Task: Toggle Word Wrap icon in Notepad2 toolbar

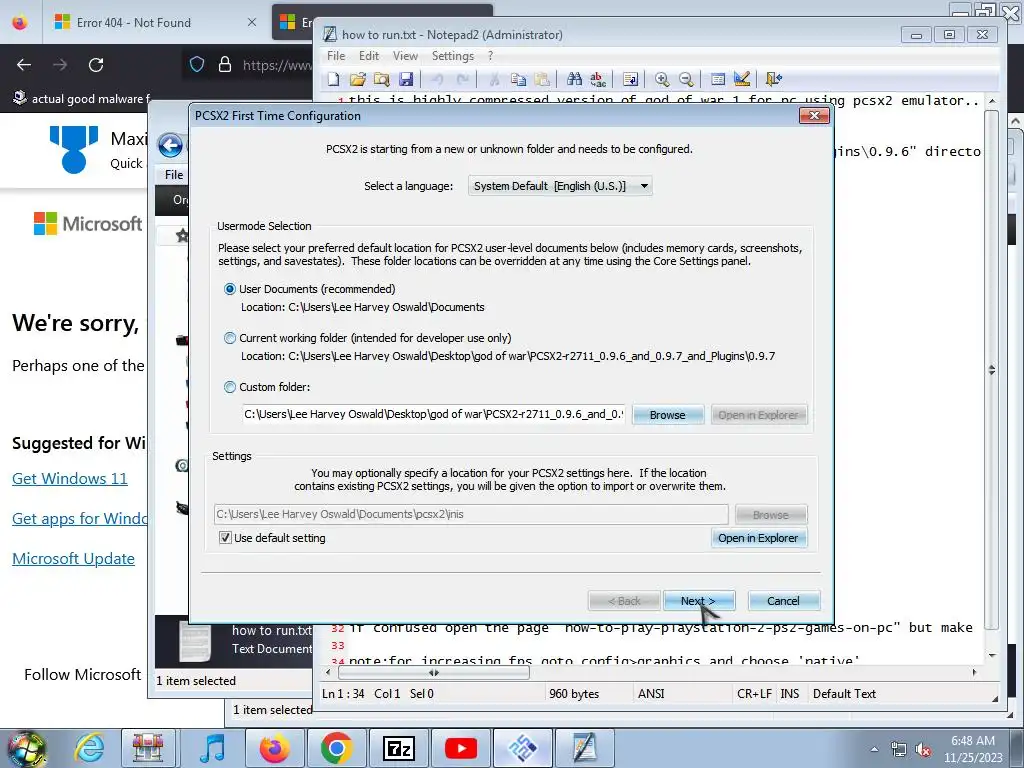Action: (x=630, y=79)
